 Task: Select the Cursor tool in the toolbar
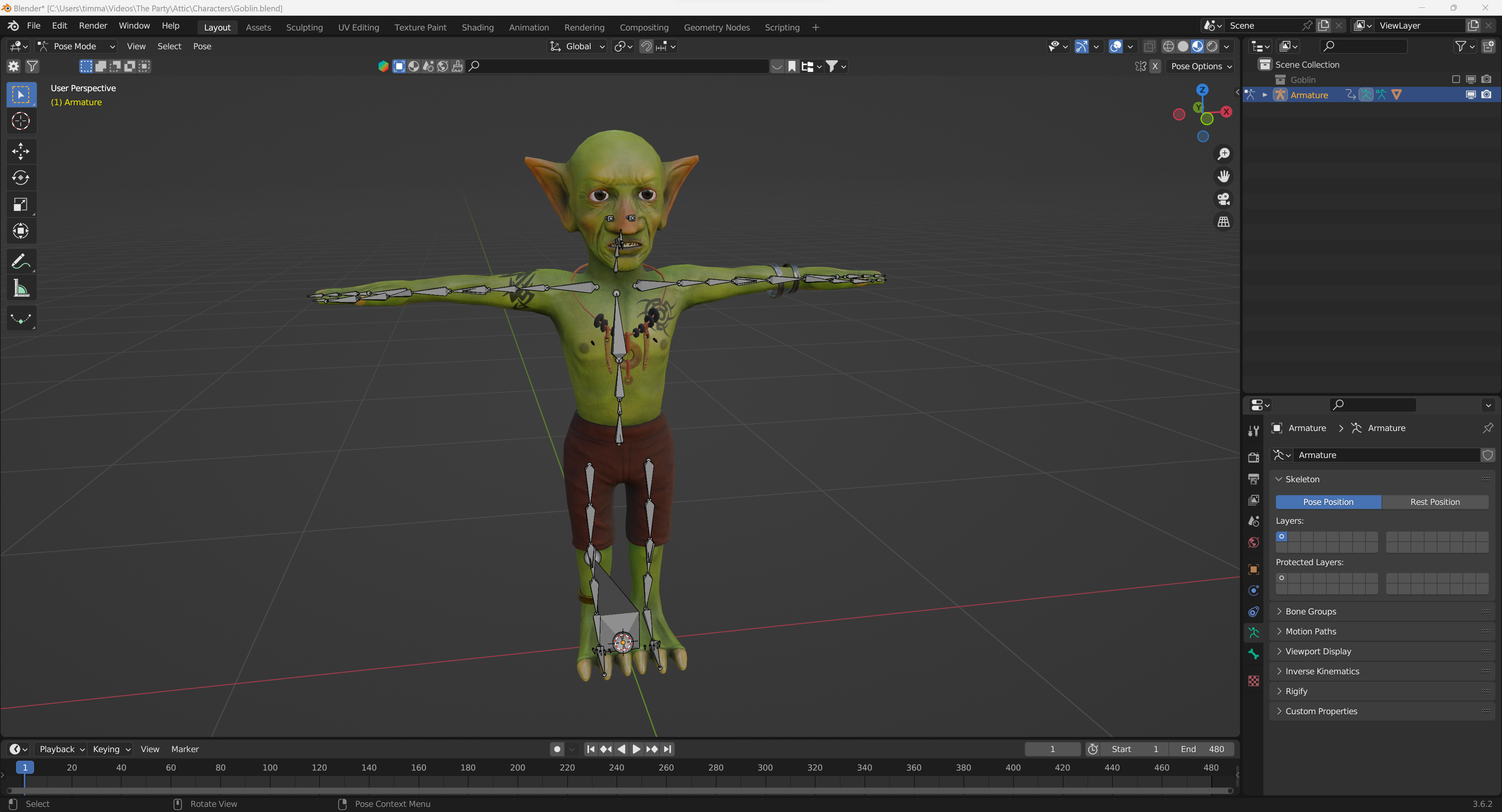click(21, 121)
